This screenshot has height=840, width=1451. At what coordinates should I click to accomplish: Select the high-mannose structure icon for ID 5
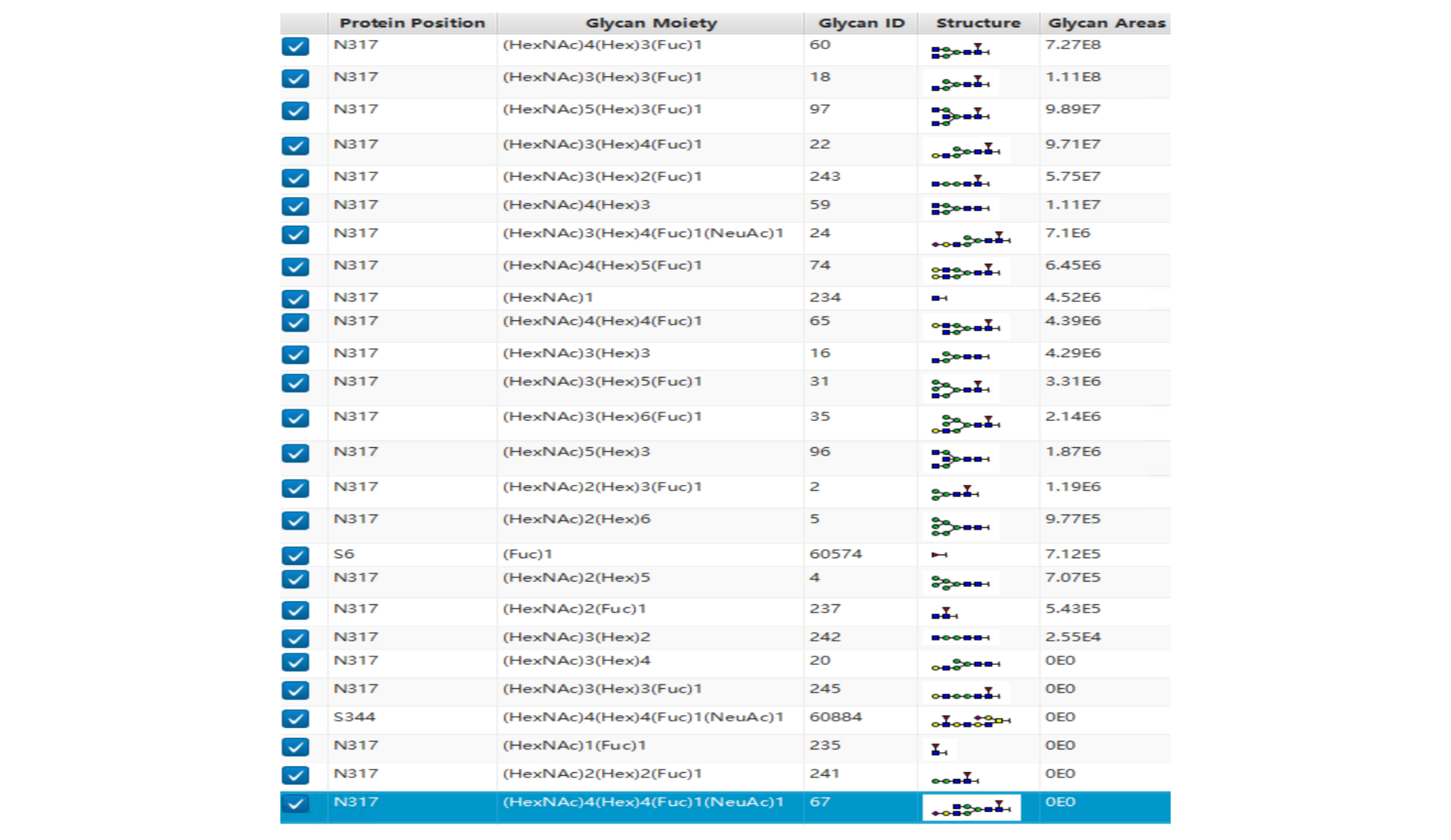(960, 527)
